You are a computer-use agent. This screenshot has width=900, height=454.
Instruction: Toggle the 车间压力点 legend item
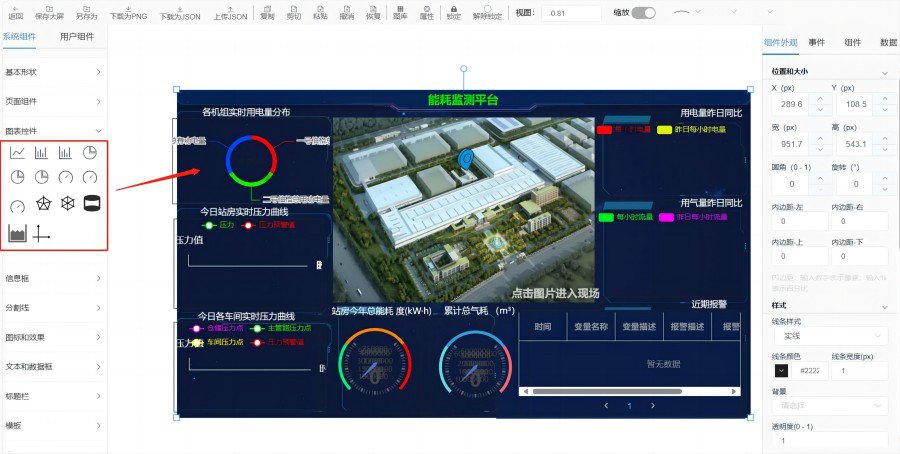click(x=218, y=343)
